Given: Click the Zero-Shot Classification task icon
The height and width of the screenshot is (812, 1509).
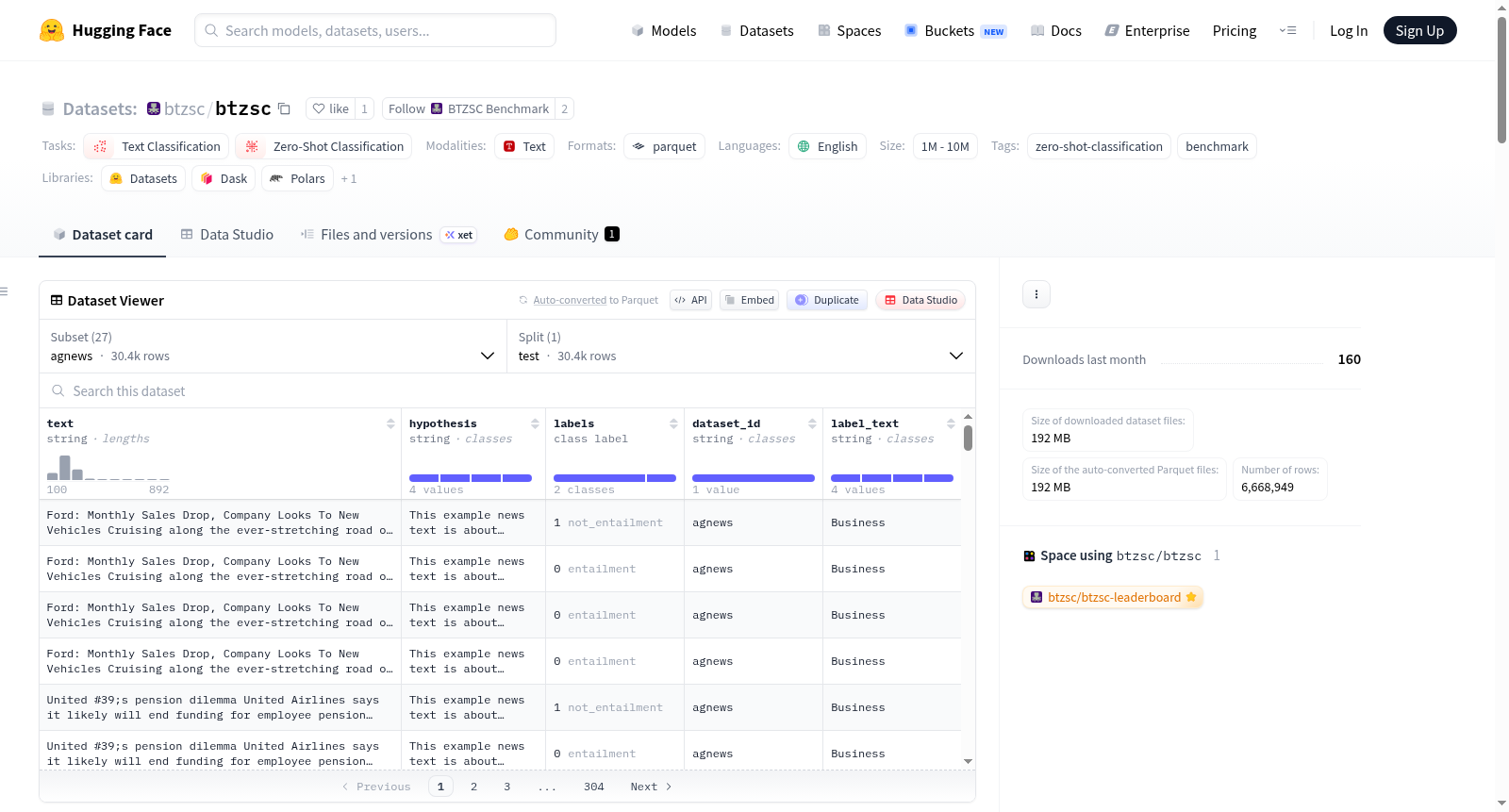Looking at the screenshot, I should [252, 146].
